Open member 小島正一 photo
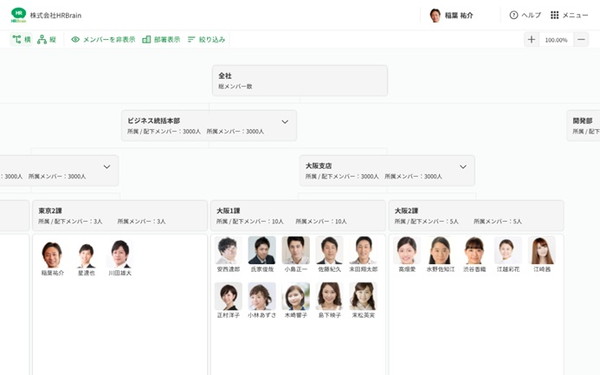 [x=296, y=250]
